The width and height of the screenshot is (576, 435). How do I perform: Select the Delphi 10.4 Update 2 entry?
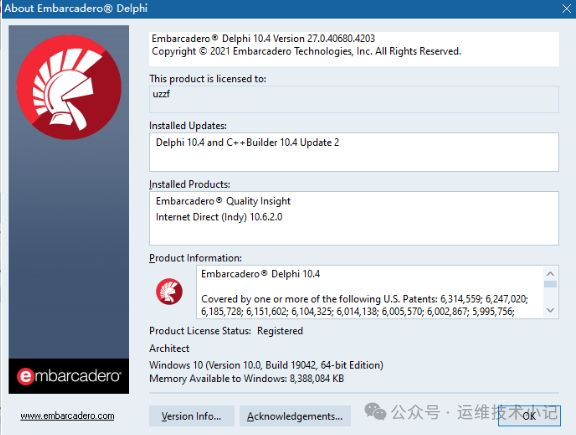coord(247,143)
